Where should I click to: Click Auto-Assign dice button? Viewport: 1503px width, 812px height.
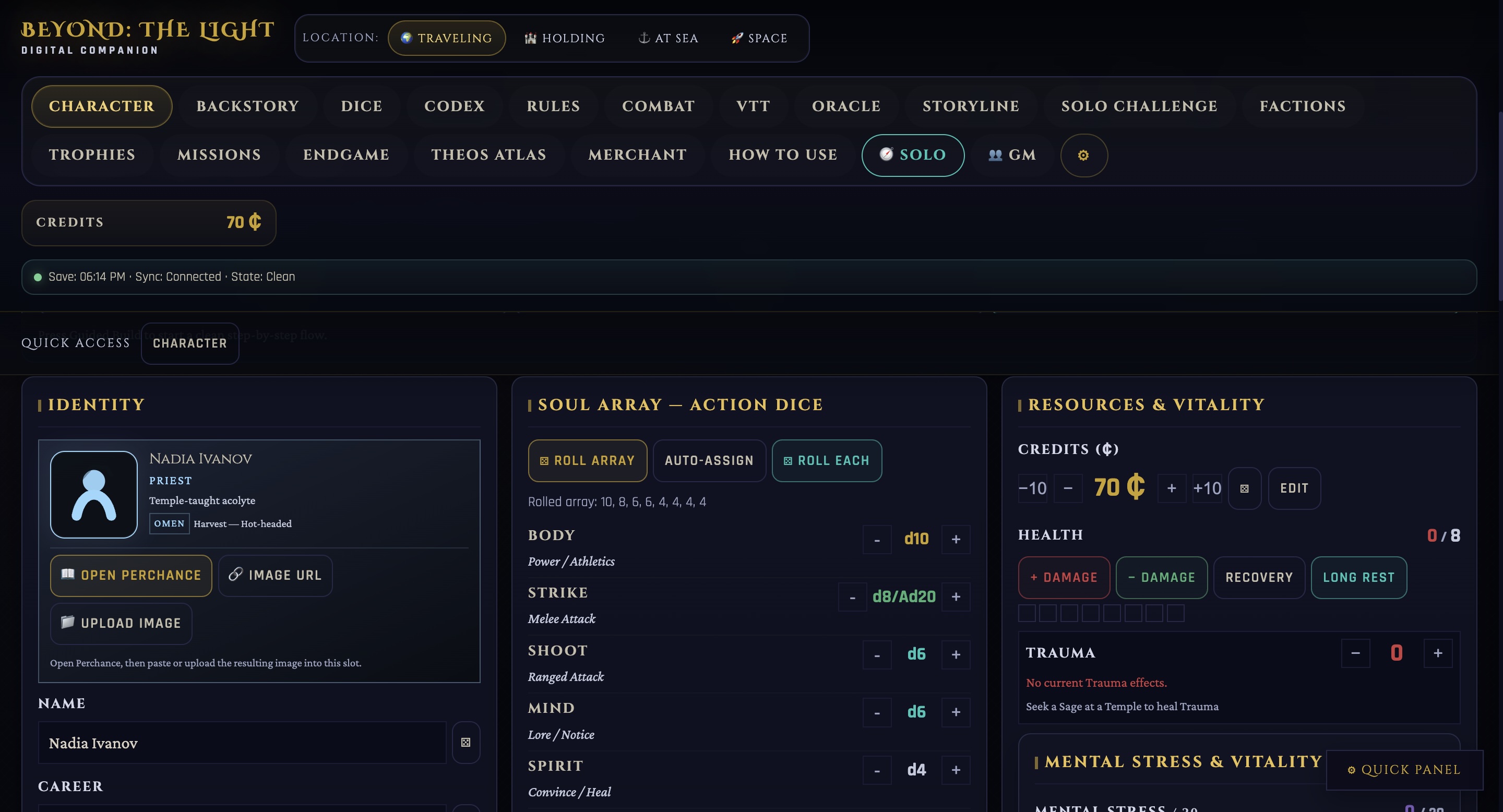(x=710, y=461)
